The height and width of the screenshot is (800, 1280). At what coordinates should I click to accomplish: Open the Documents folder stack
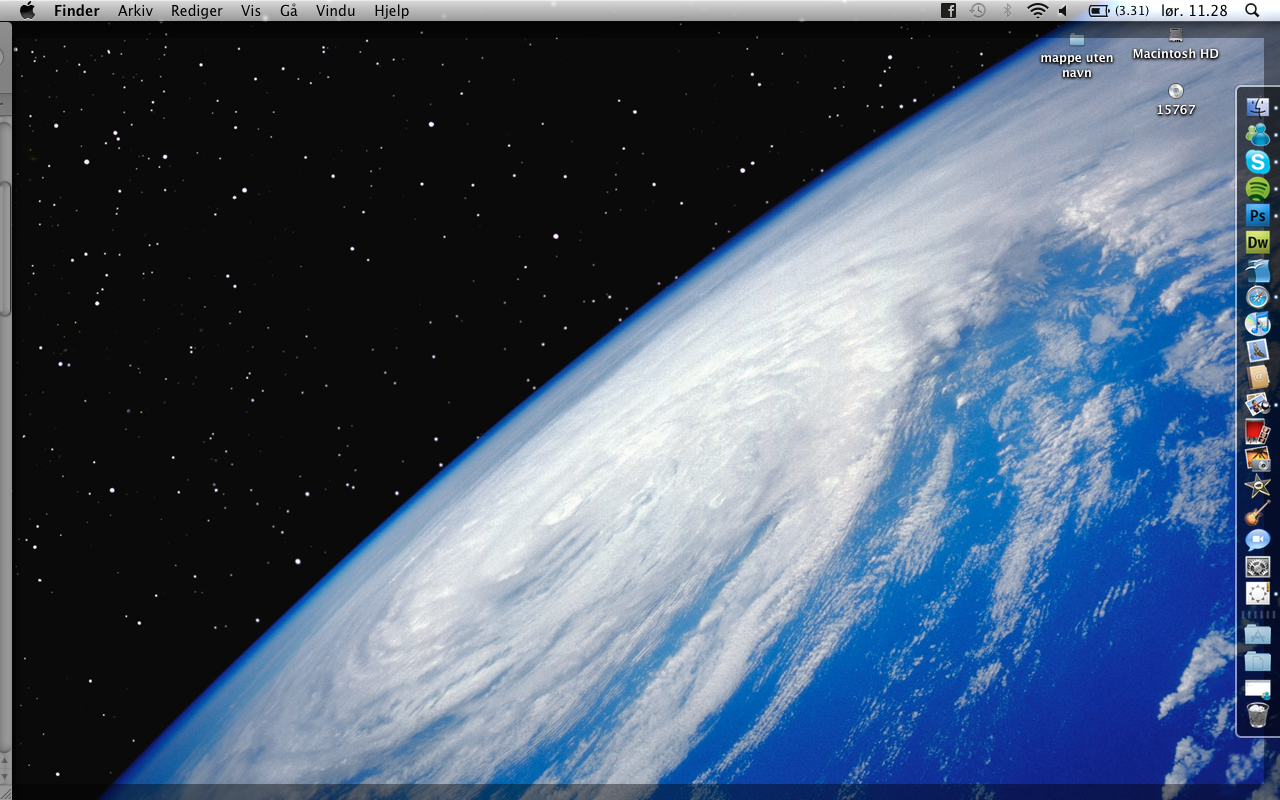click(1257, 661)
